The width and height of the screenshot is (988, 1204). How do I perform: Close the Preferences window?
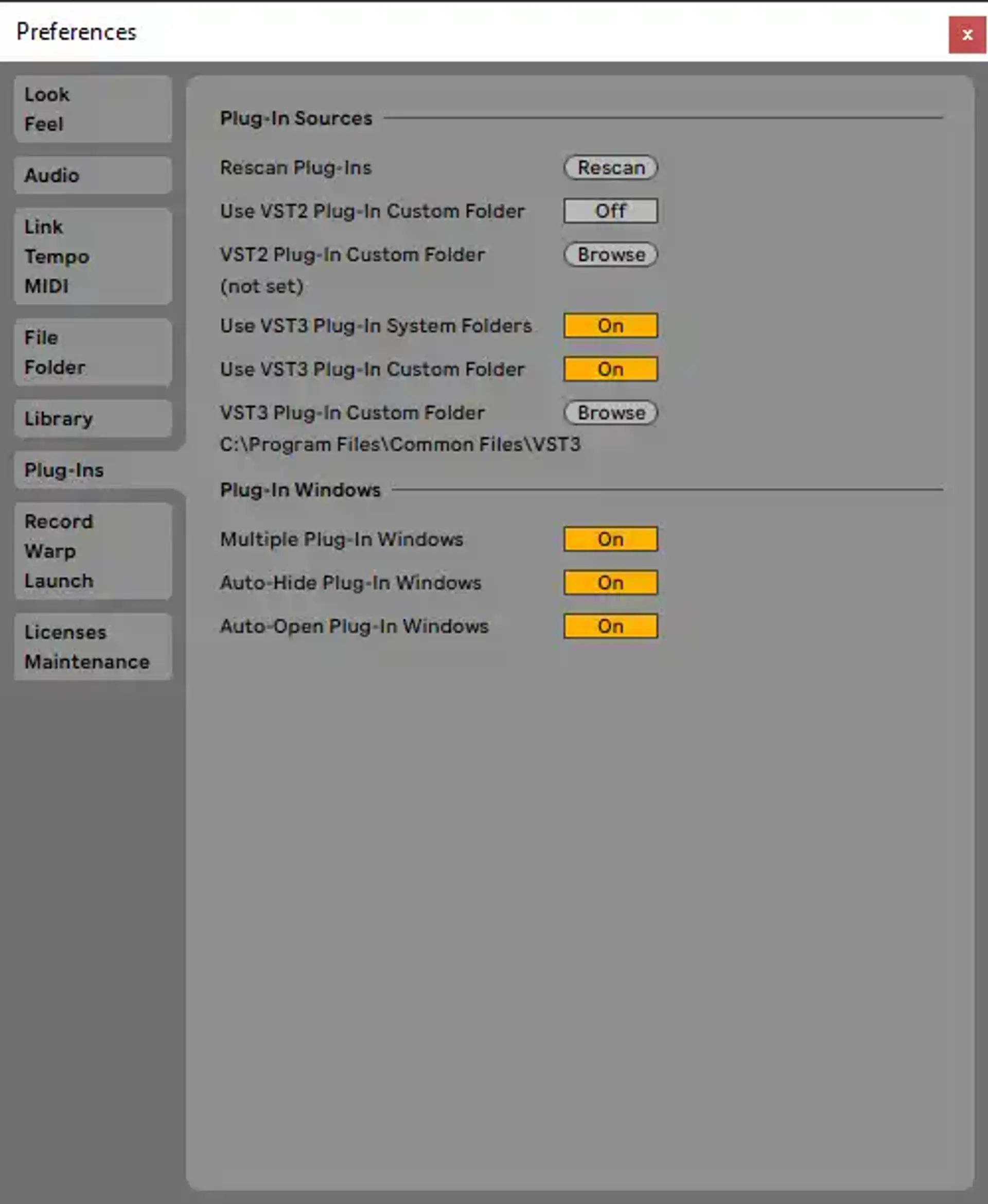[966, 34]
